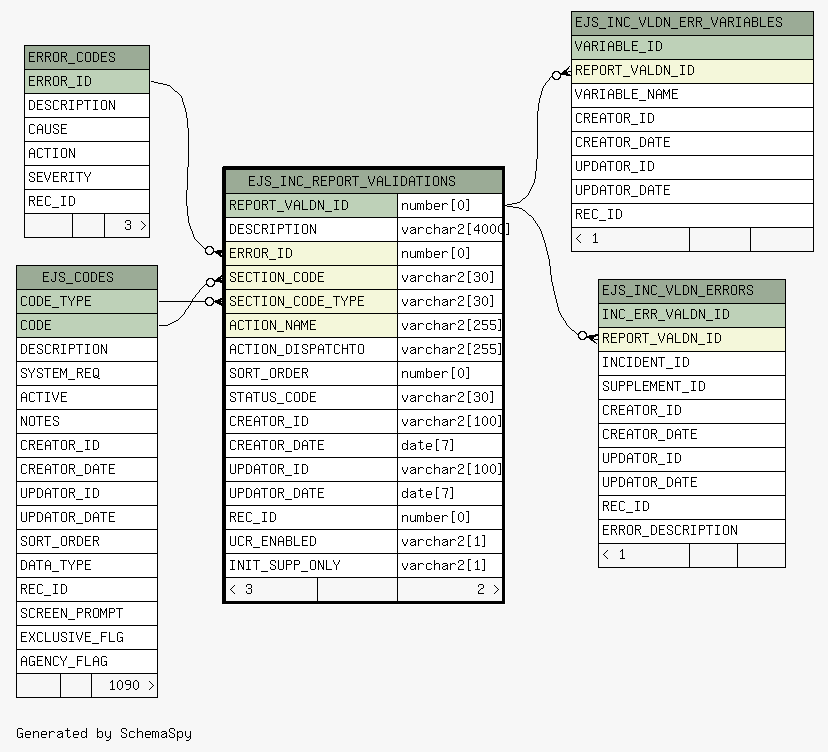Viewport: 828px width, 752px height.
Task: Select DESCRIPTION column in EJS_CODES table
Action: pos(87,349)
